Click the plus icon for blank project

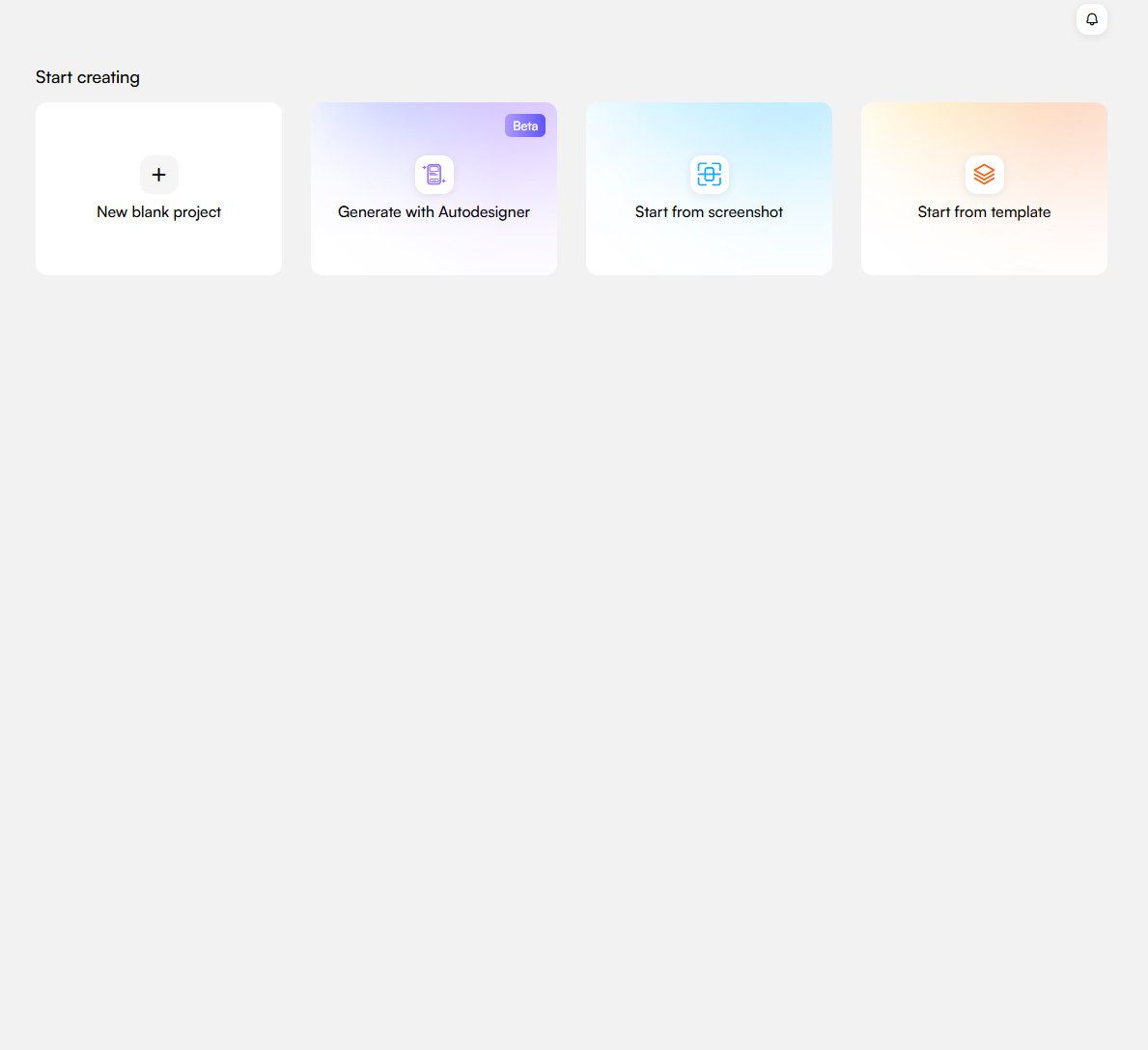click(x=159, y=175)
